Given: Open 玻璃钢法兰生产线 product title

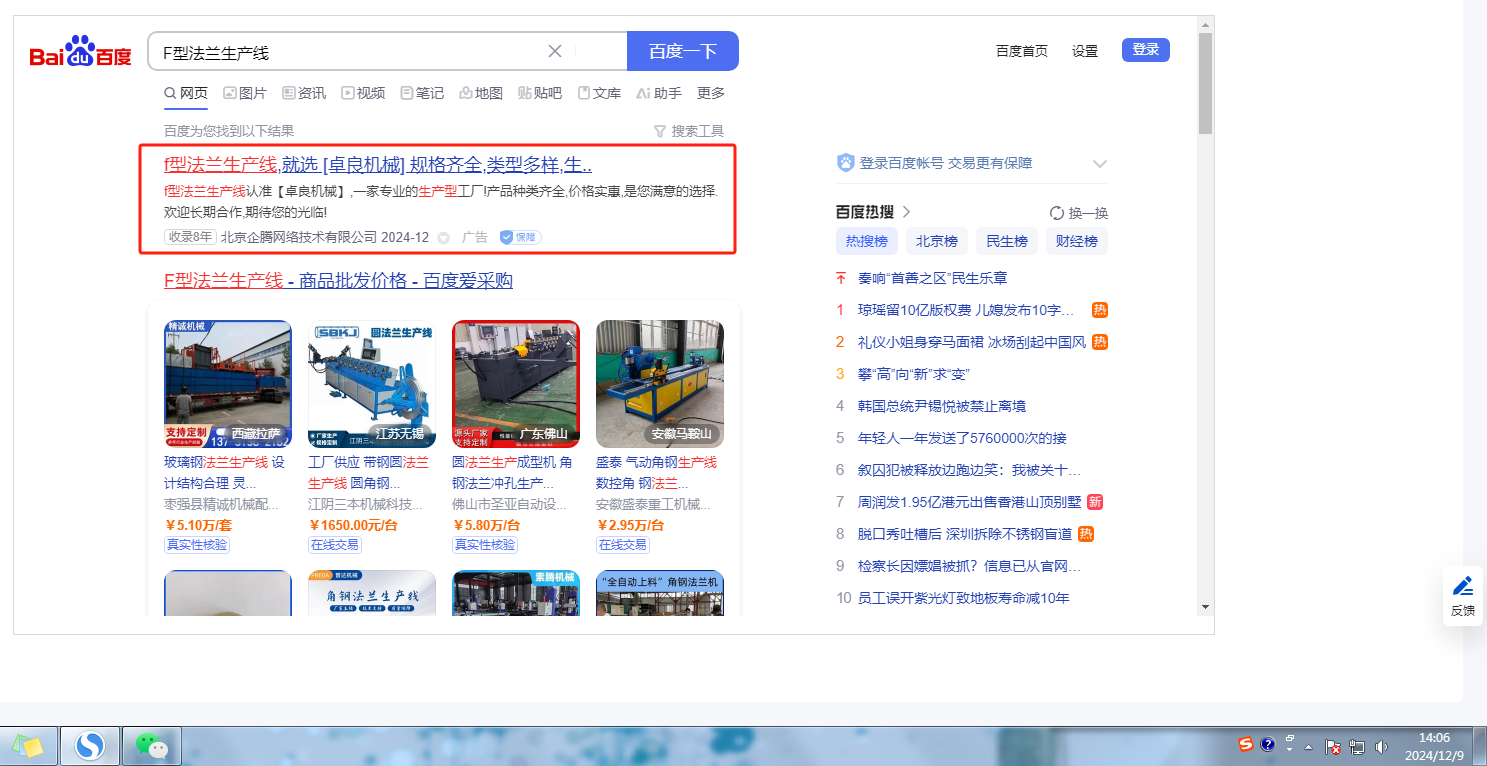Looking at the screenshot, I should [225, 472].
